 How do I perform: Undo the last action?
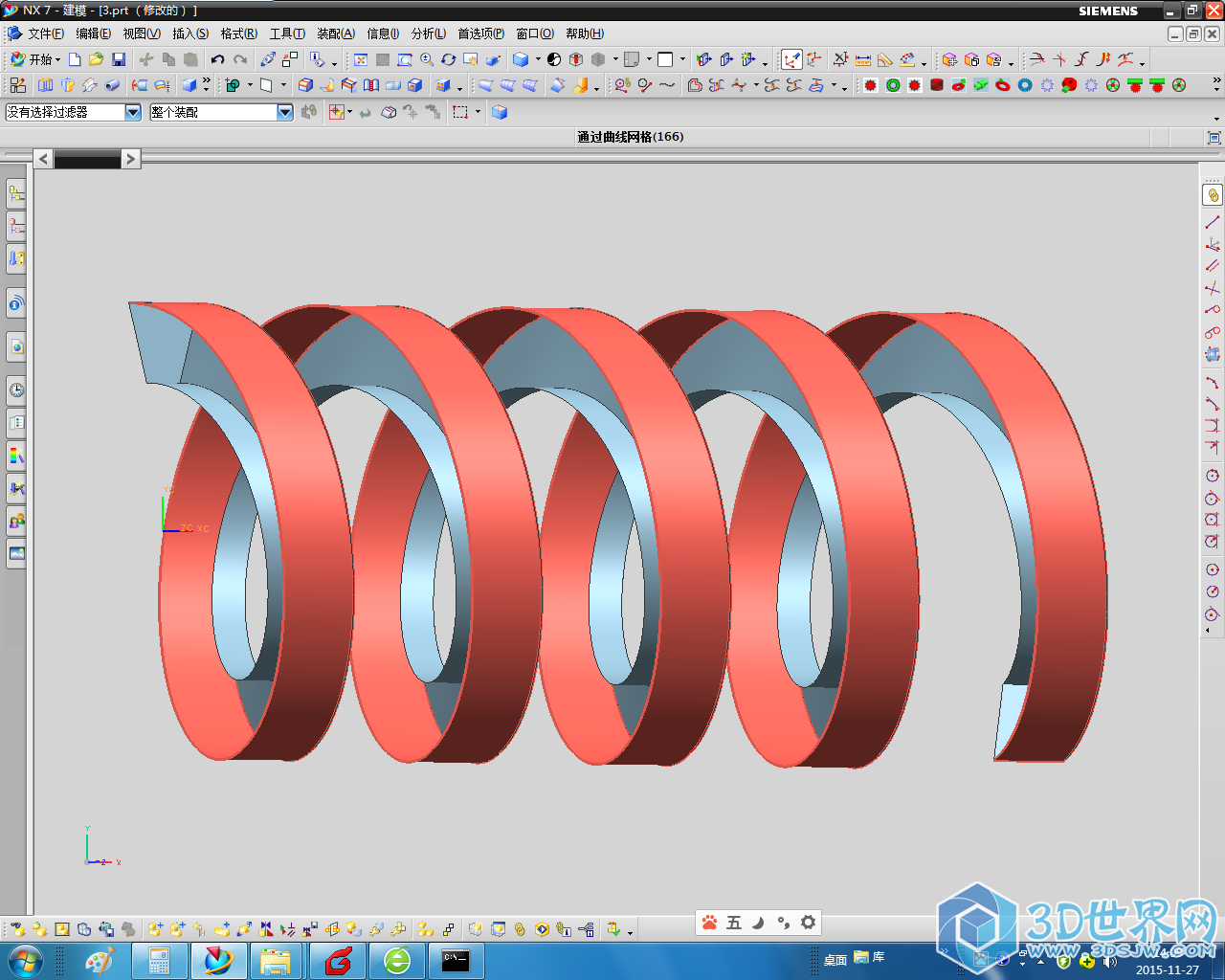[218, 59]
